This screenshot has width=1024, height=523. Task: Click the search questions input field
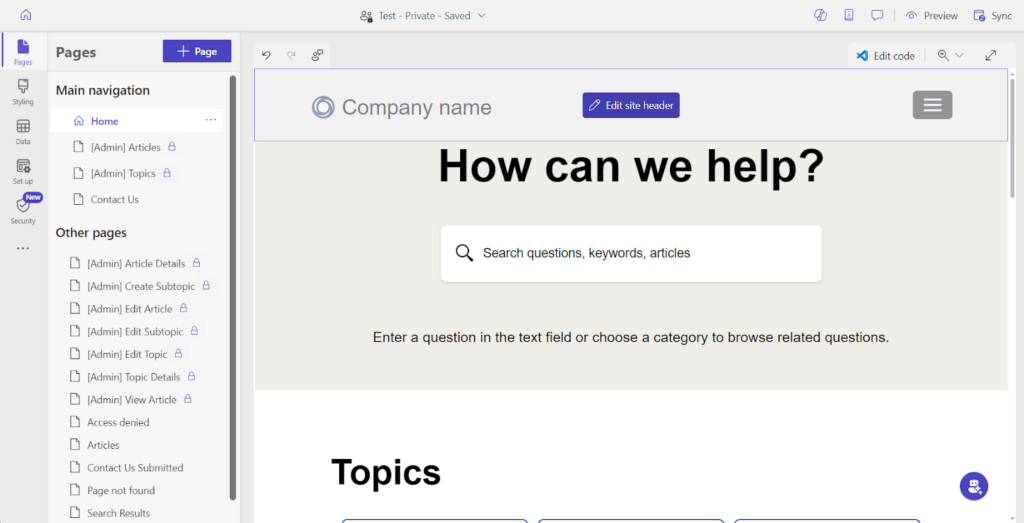pos(640,253)
